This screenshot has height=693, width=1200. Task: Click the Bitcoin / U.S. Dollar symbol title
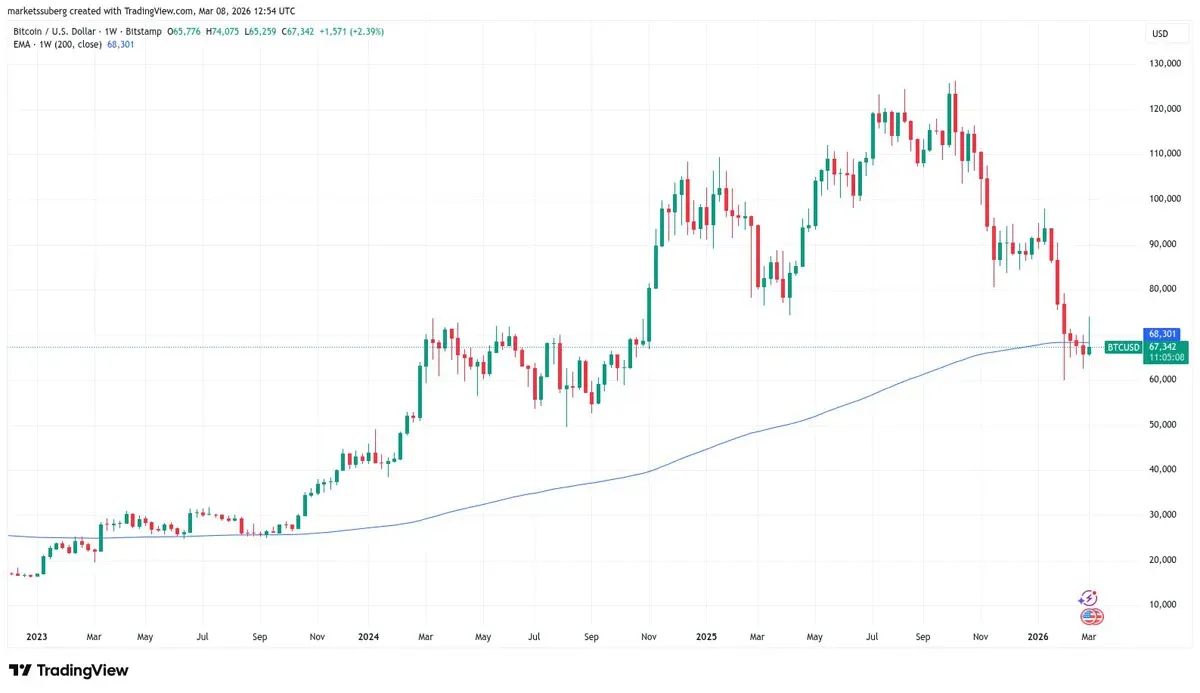pos(55,31)
